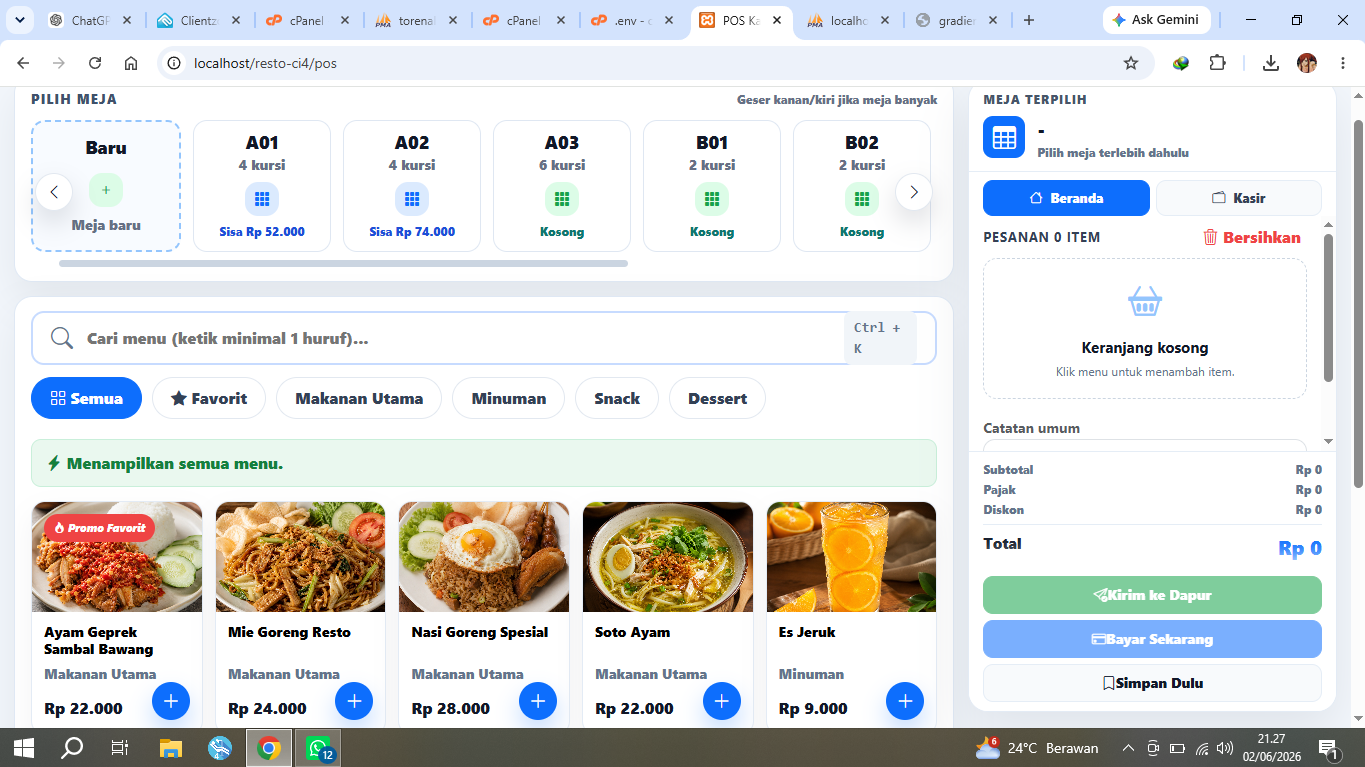This screenshot has height=767, width=1365.
Task: Click Ask Gemini button
Action: point(1157,20)
